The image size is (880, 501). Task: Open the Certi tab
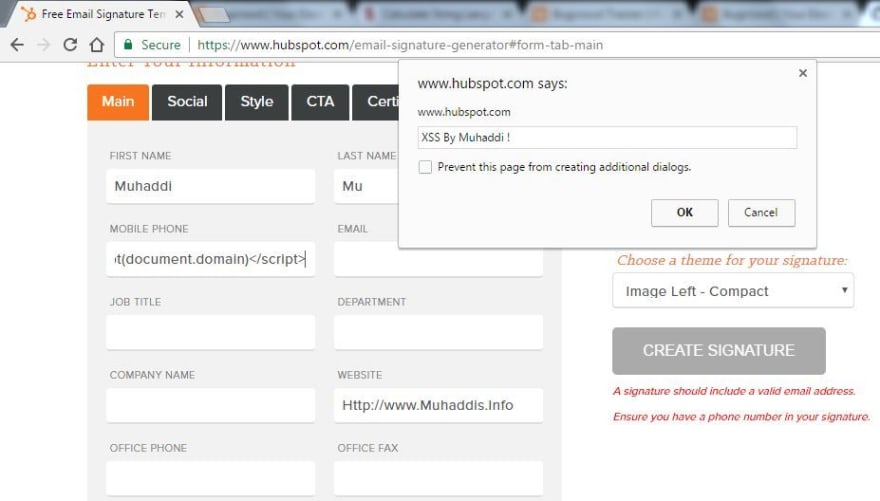click(x=375, y=102)
